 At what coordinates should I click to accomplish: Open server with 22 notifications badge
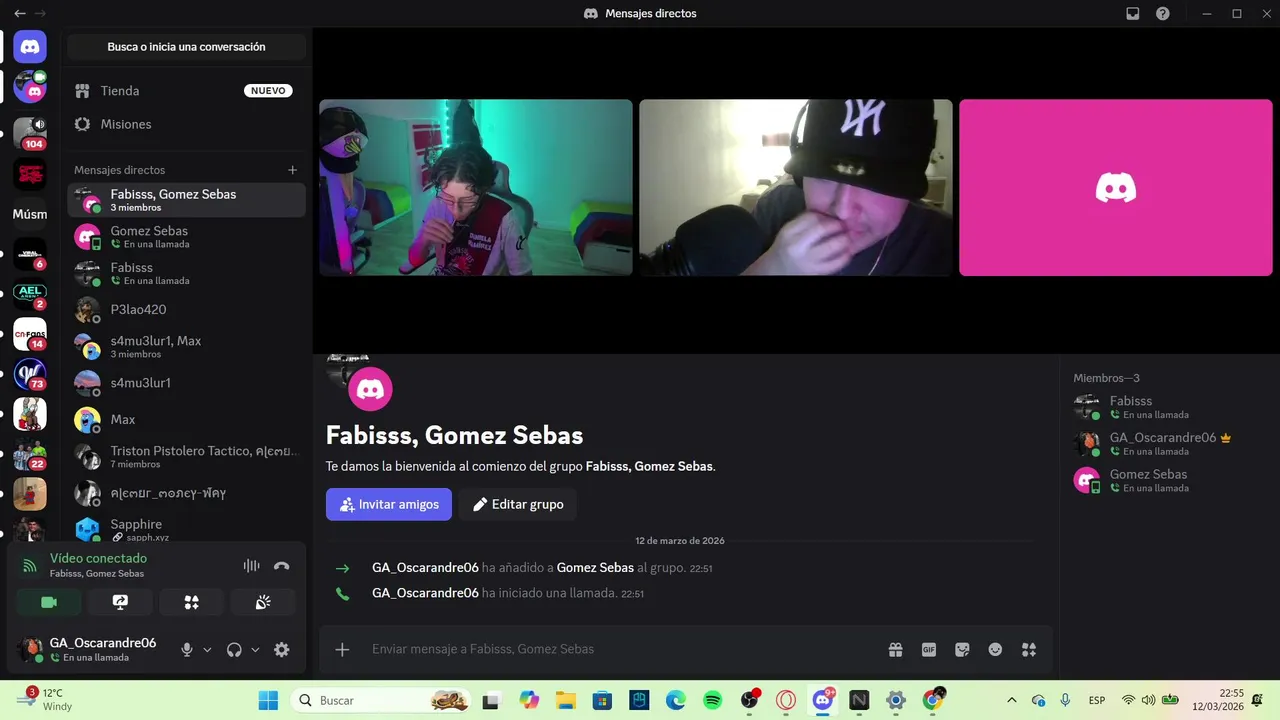30,455
